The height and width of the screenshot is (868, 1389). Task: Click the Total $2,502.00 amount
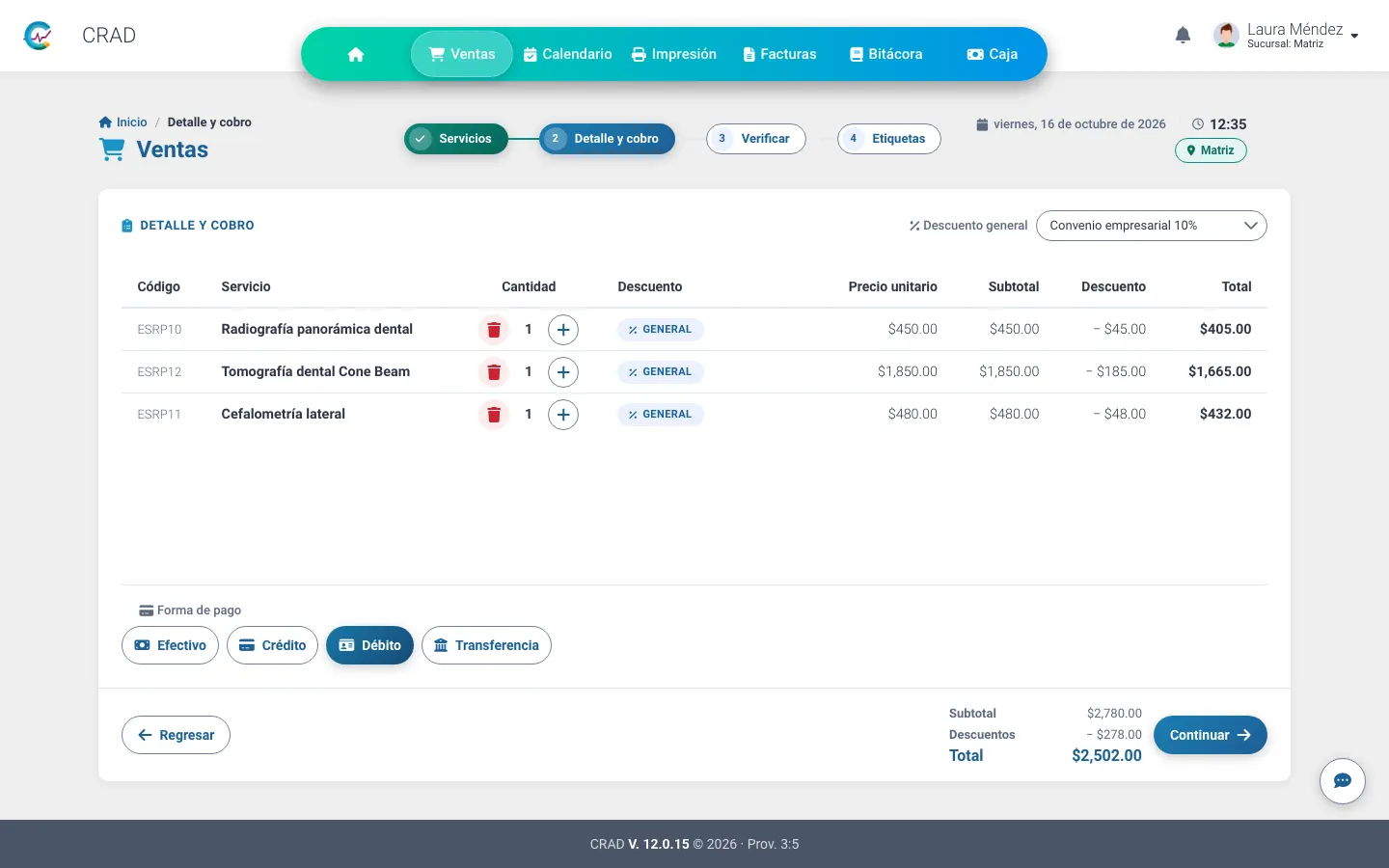point(1106,756)
